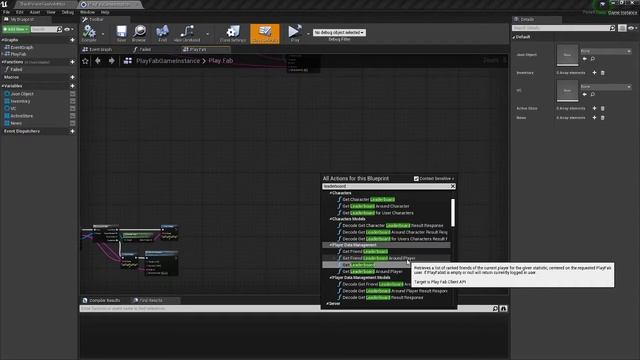The image size is (640, 360).
Task: Toggle editable eye for Inventory variable
Action: pyautogui.click(x=73, y=101)
